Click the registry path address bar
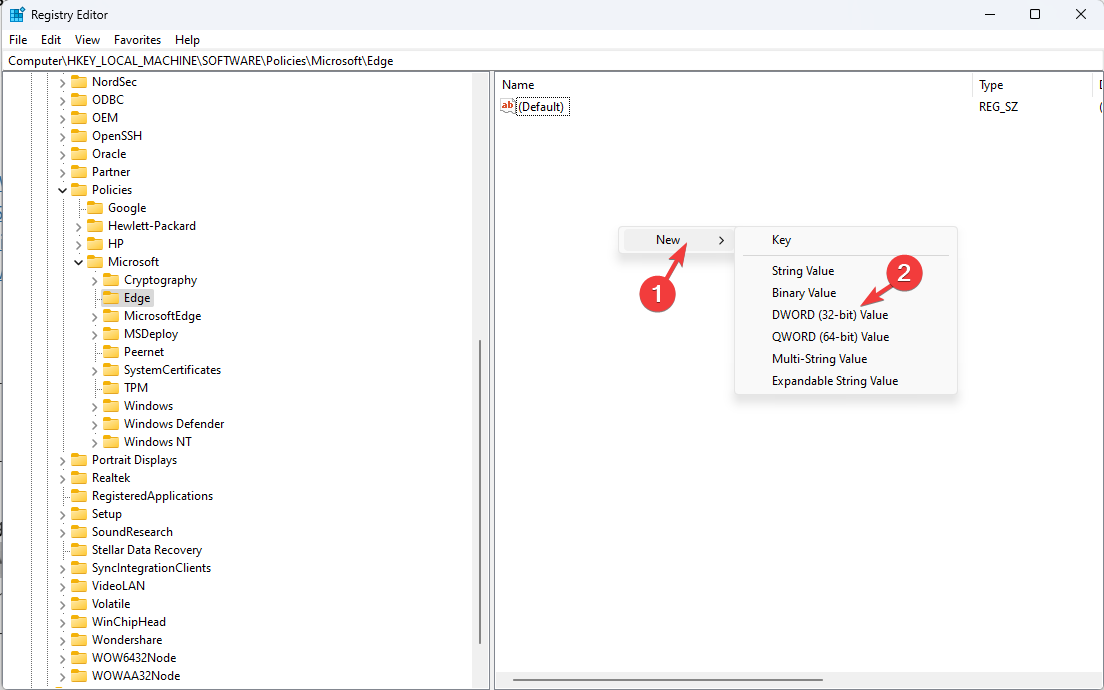The image size is (1104, 690). click(552, 61)
